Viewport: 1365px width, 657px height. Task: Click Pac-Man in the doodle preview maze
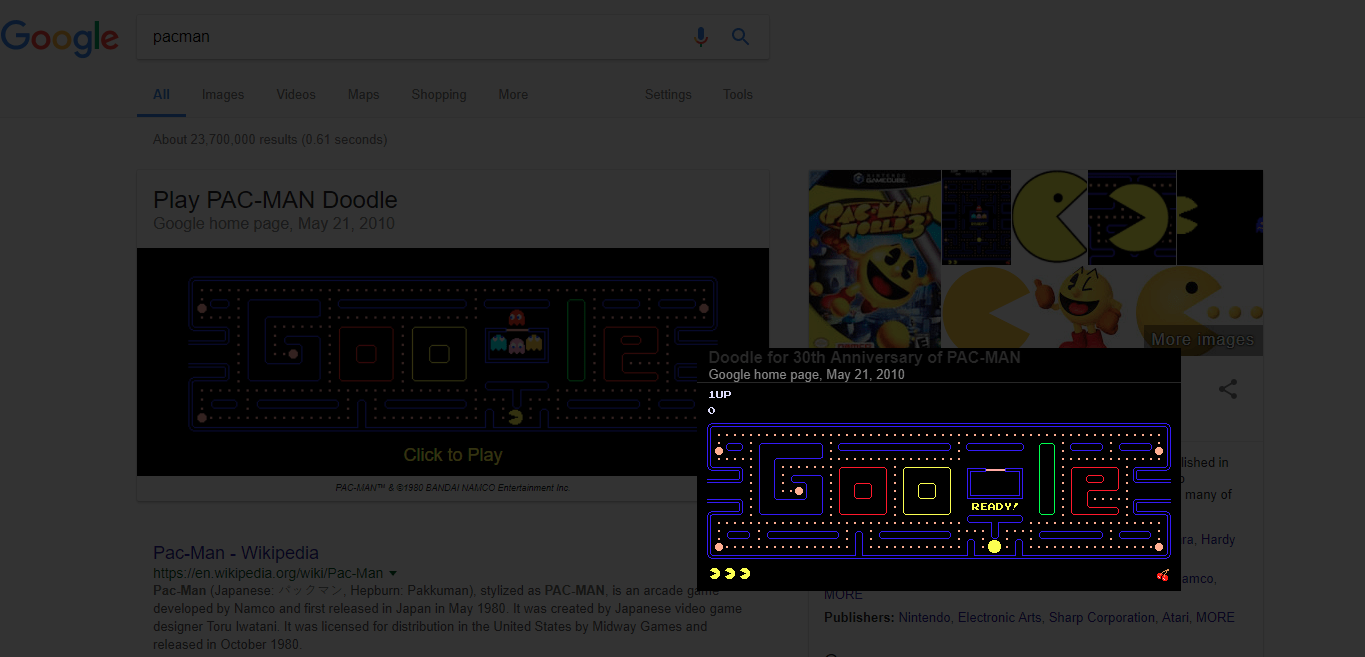tap(515, 416)
